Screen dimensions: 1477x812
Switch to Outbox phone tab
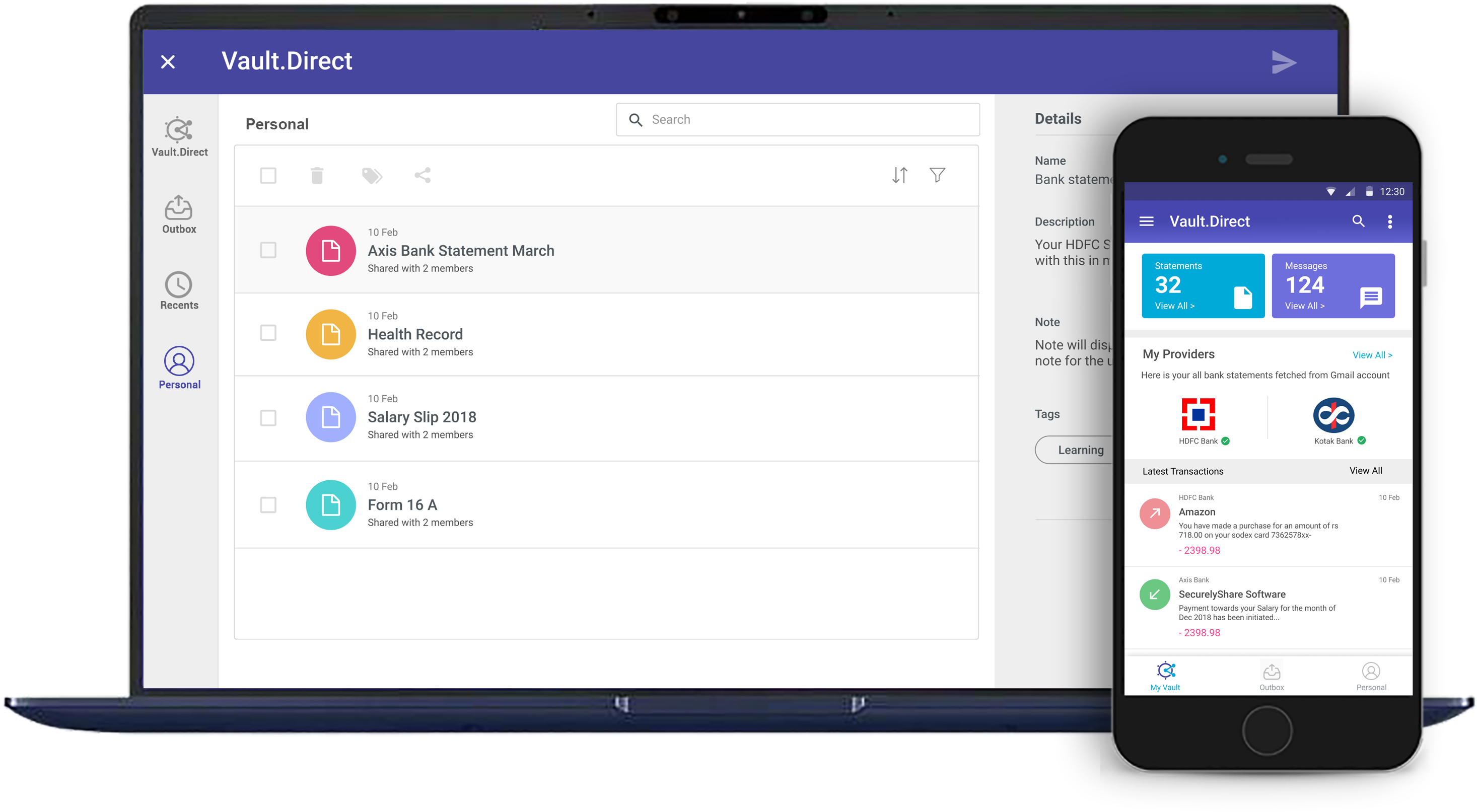pyautogui.click(x=1271, y=676)
